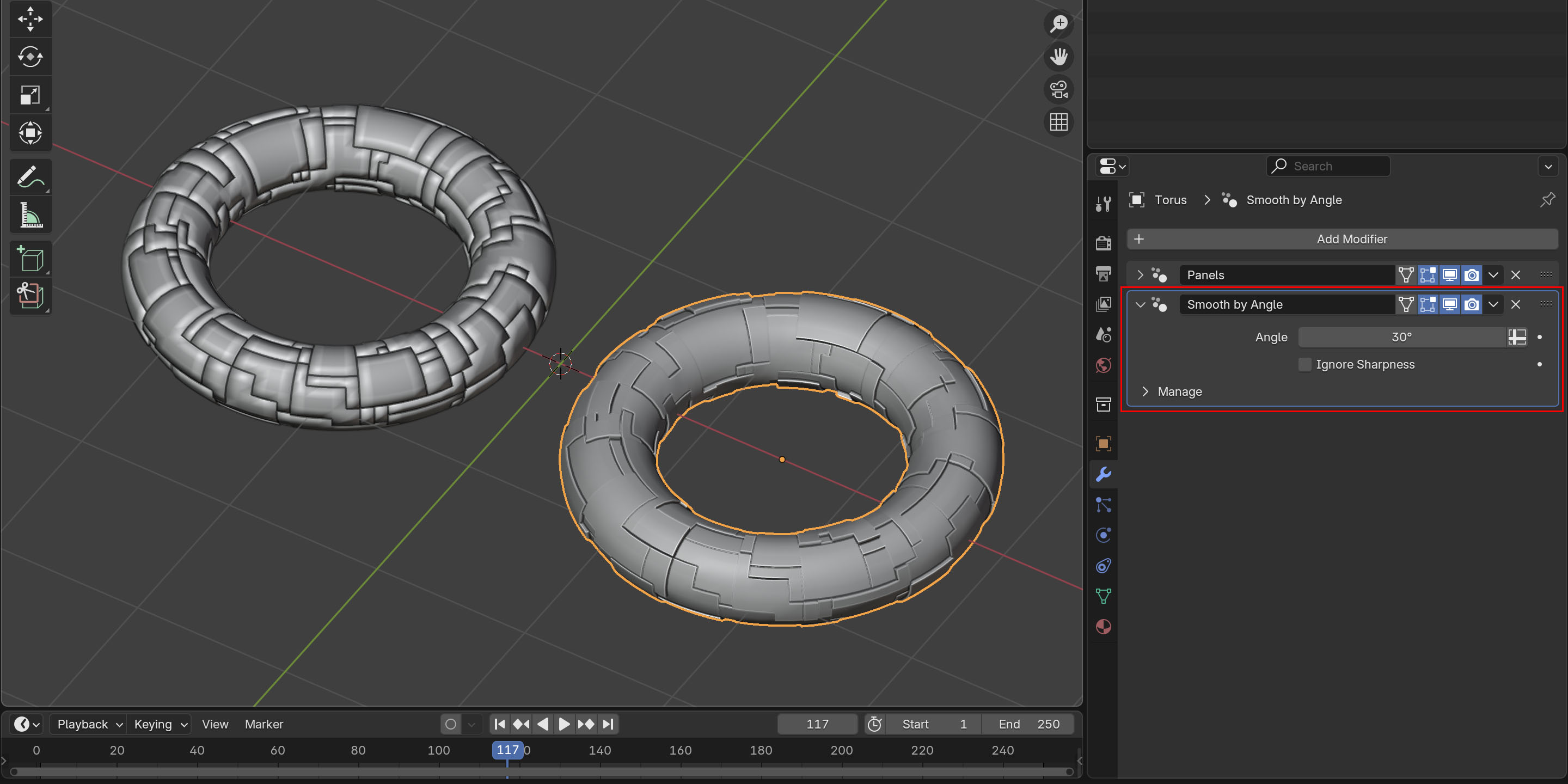Image resolution: width=1568 pixels, height=784 pixels.
Task: Open the Object properties tab
Action: (1103, 444)
